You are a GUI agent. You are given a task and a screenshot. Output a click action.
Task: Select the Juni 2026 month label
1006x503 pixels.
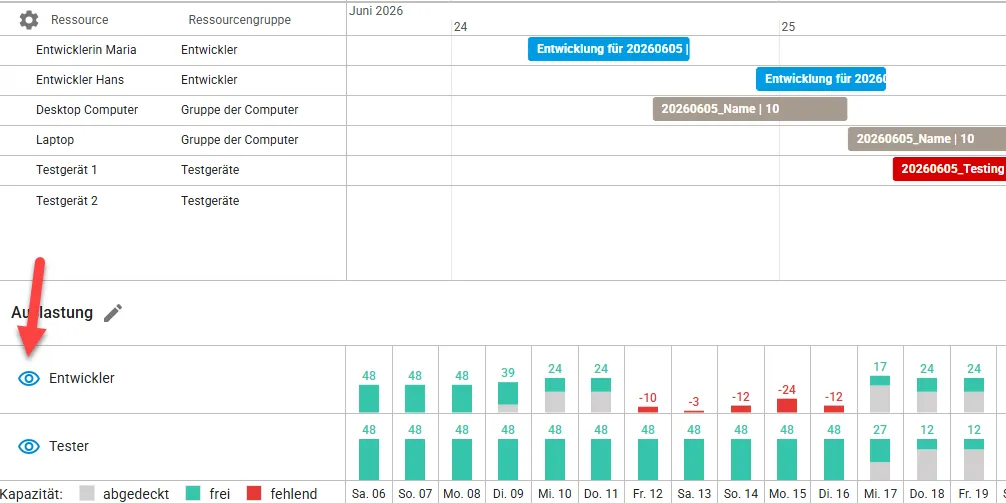click(377, 11)
